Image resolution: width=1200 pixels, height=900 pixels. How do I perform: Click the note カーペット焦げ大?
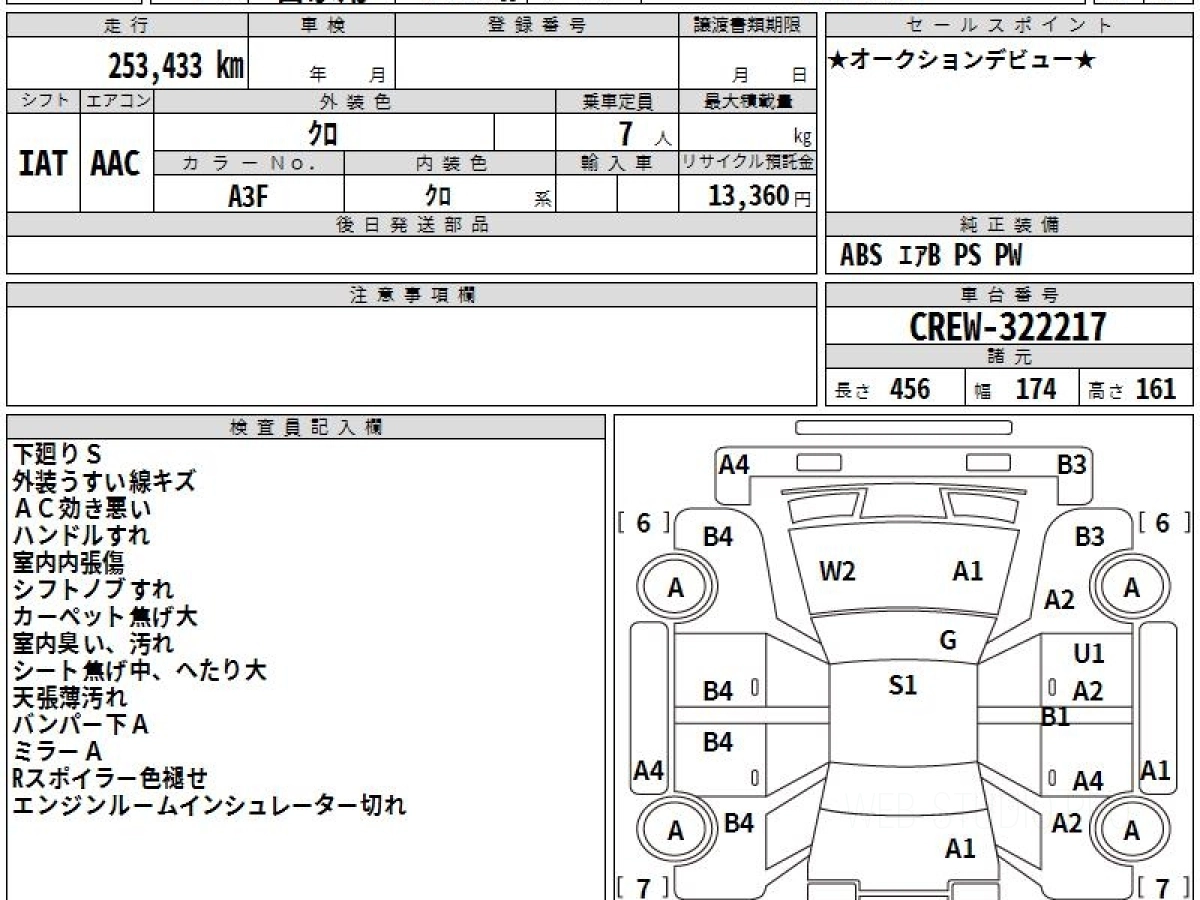[x=105, y=616]
